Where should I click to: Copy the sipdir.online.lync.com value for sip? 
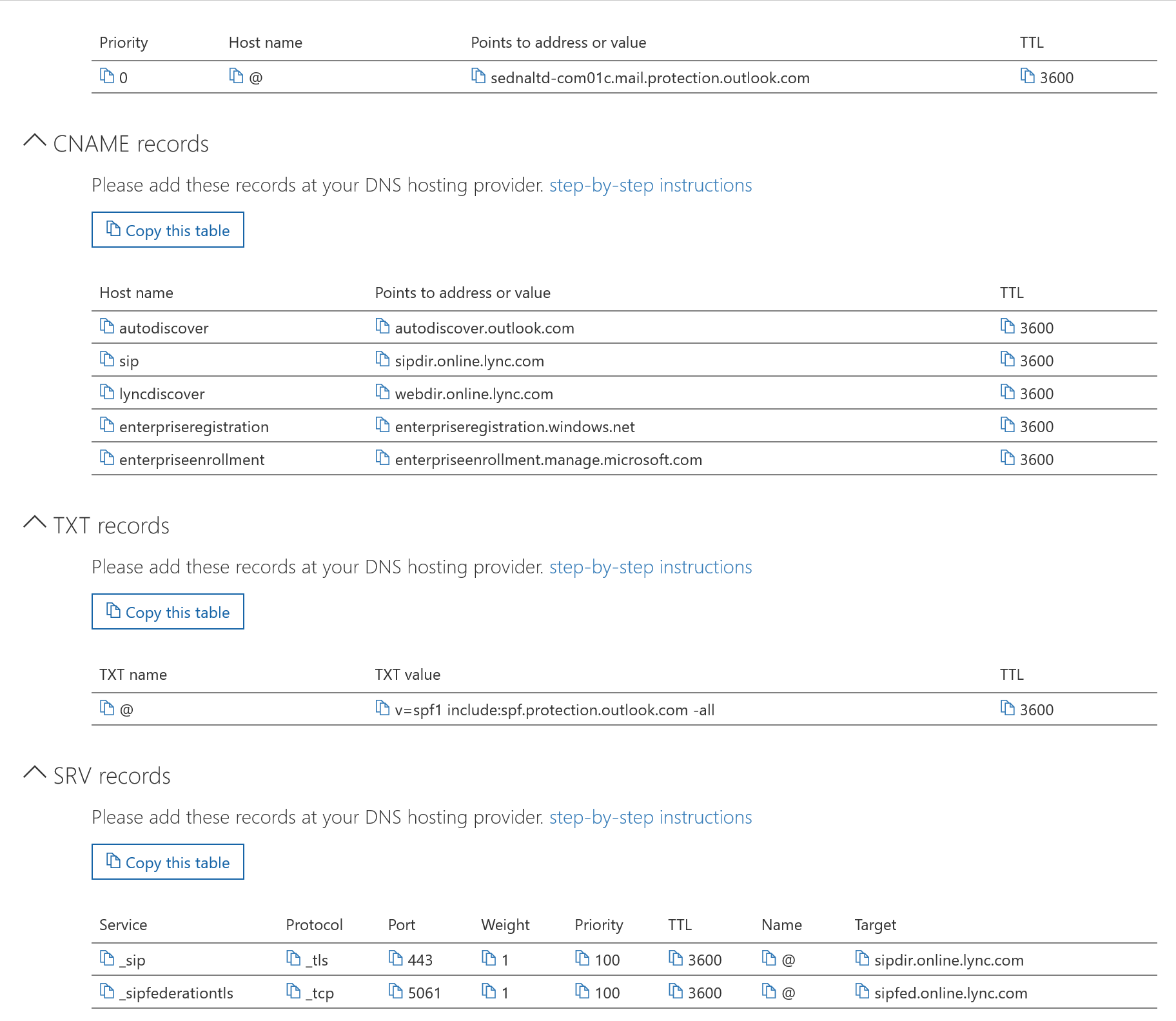pos(382,360)
